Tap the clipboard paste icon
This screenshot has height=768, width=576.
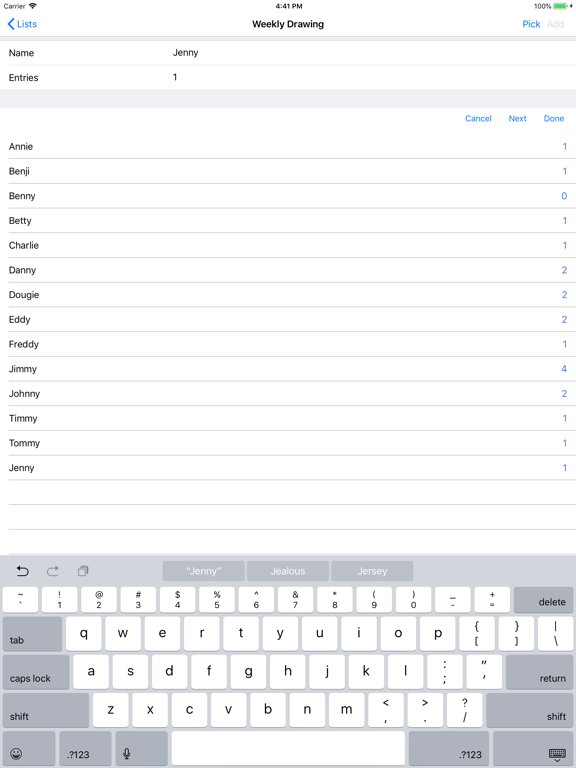83,571
